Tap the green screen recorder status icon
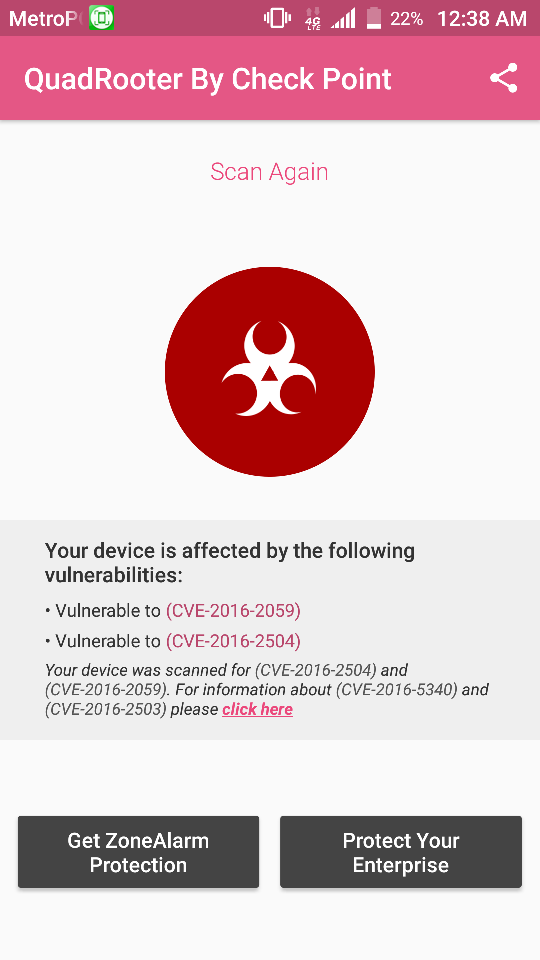This screenshot has height=960, width=540. coord(101,18)
